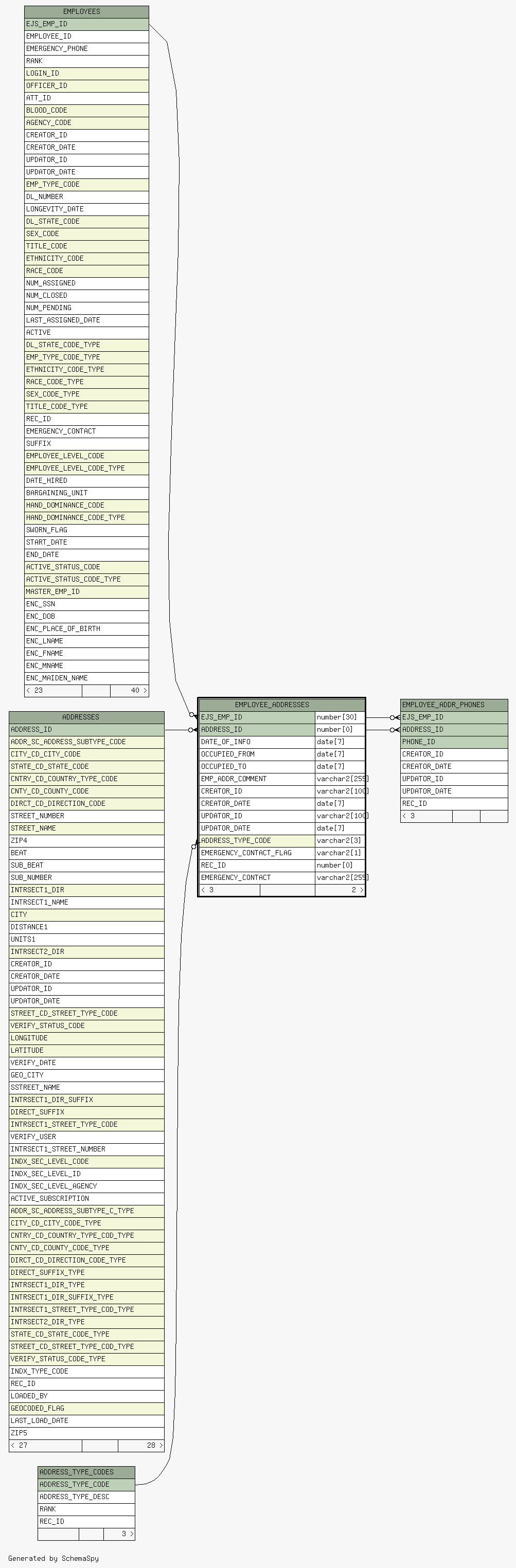Screen dimensions: 516x1568
Task: Click the SUB_BEAT row
Action: pyautogui.click(x=86, y=866)
